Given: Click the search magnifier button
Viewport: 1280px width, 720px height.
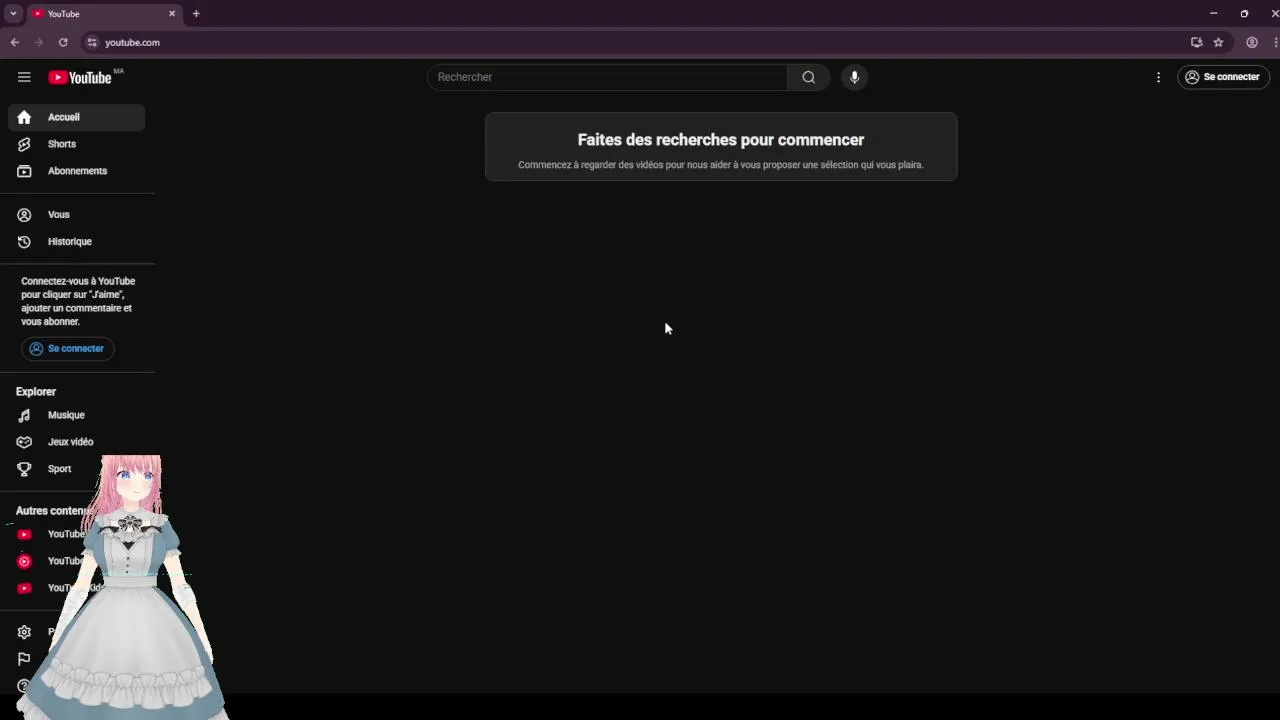Looking at the screenshot, I should point(808,77).
